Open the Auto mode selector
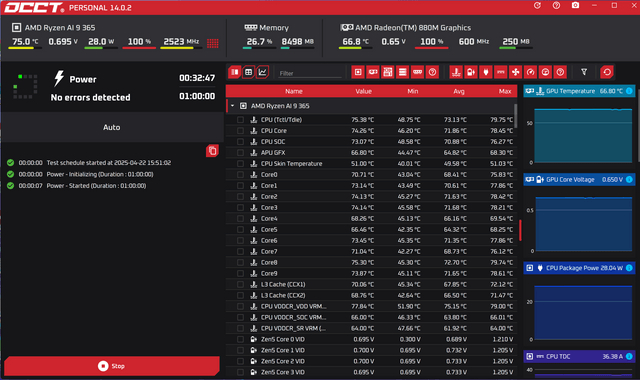 112,127
